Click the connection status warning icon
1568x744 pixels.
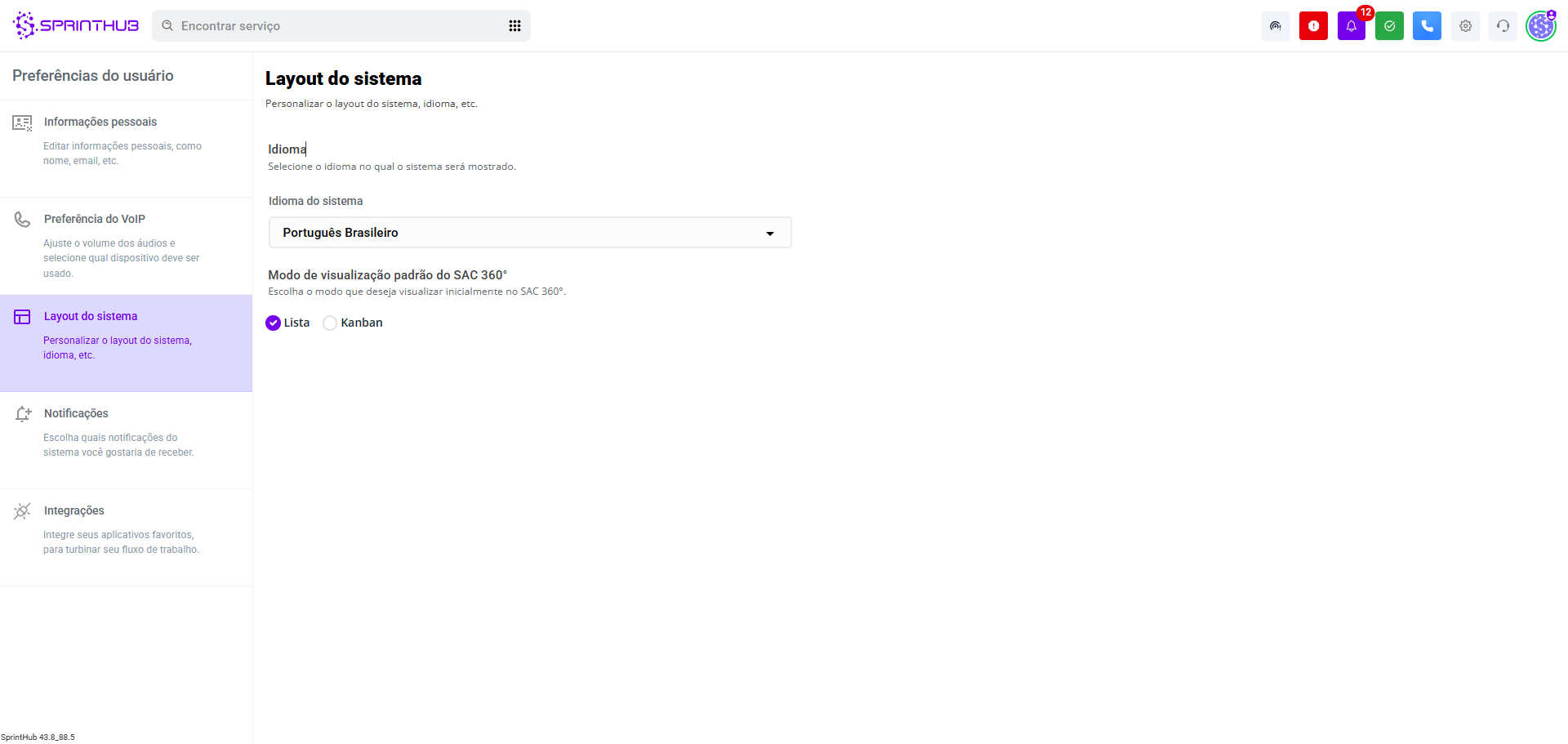coord(1275,26)
